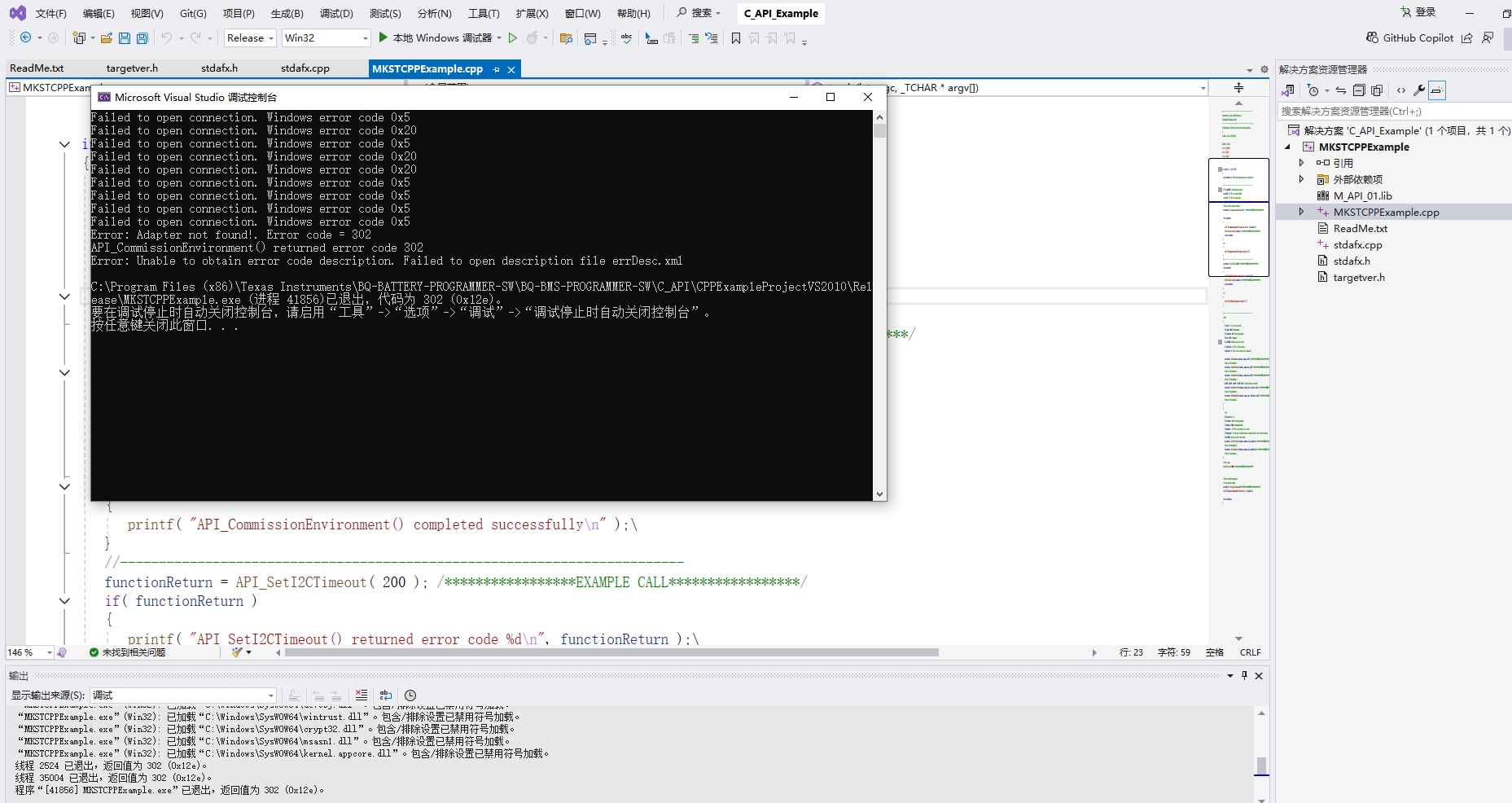Image resolution: width=1512 pixels, height=803 pixels.
Task: Open the 文件(F) menu
Action: [x=51, y=13]
